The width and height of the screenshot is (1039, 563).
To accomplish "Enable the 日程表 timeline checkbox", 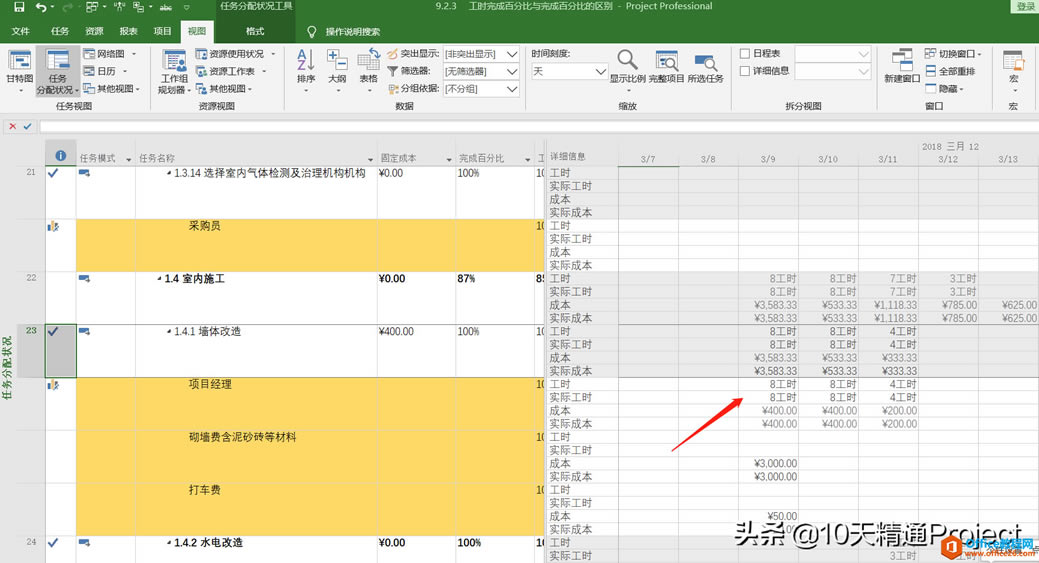I will tap(745, 54).
